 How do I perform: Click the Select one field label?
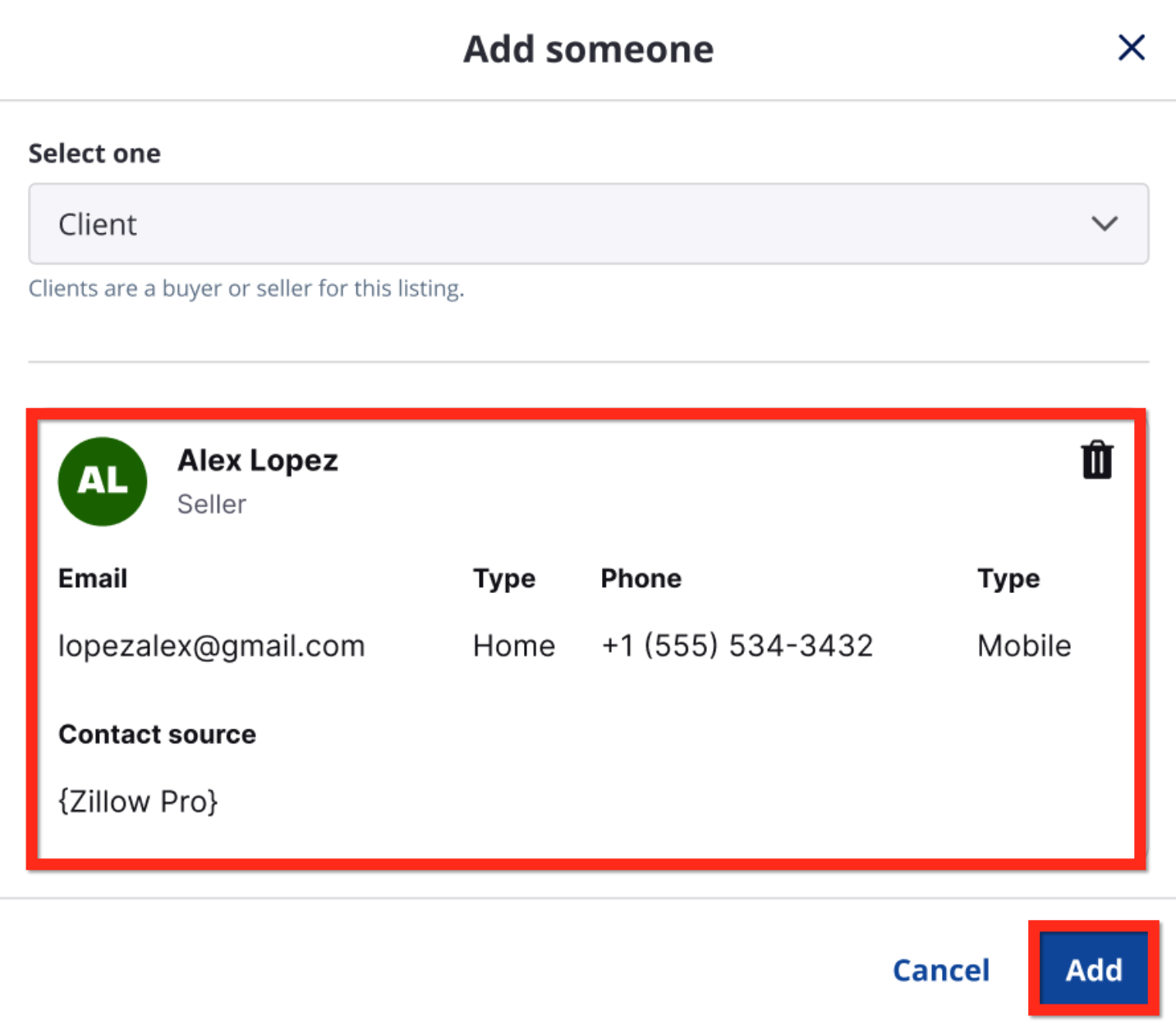(94, 154)
